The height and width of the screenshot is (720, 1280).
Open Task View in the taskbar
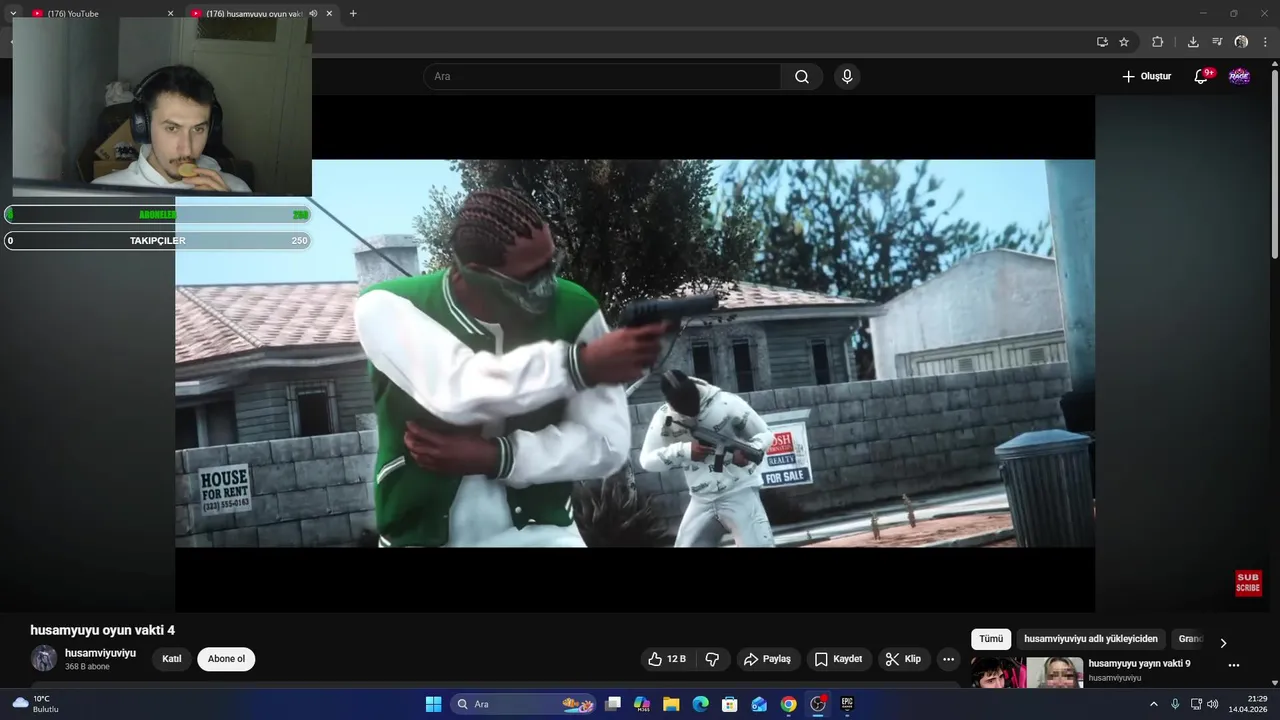tap(613, 704)
